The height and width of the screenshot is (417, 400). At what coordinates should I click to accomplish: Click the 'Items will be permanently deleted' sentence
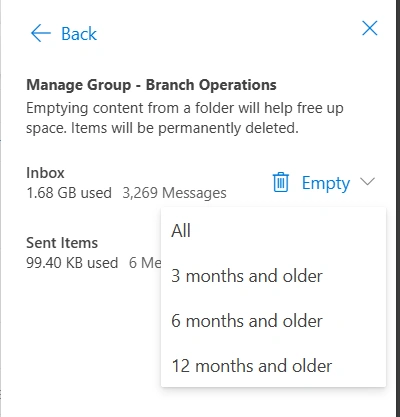(x=185, y=128)
